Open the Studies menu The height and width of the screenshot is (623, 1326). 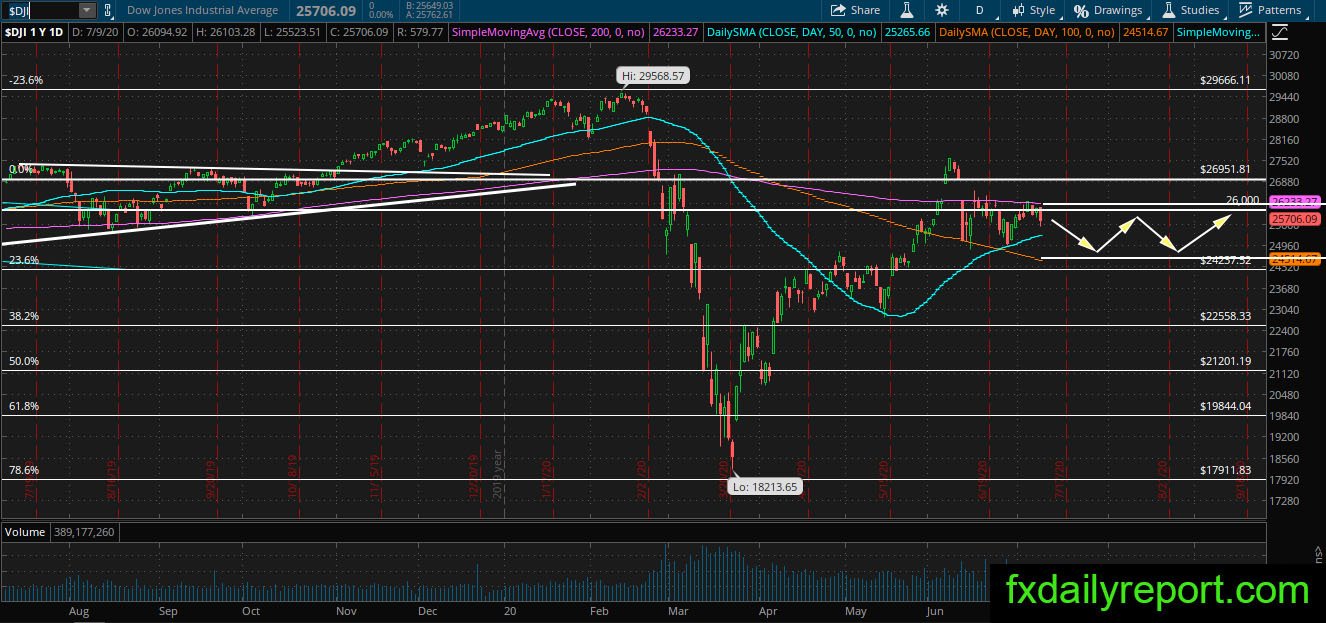(1191, 10)
